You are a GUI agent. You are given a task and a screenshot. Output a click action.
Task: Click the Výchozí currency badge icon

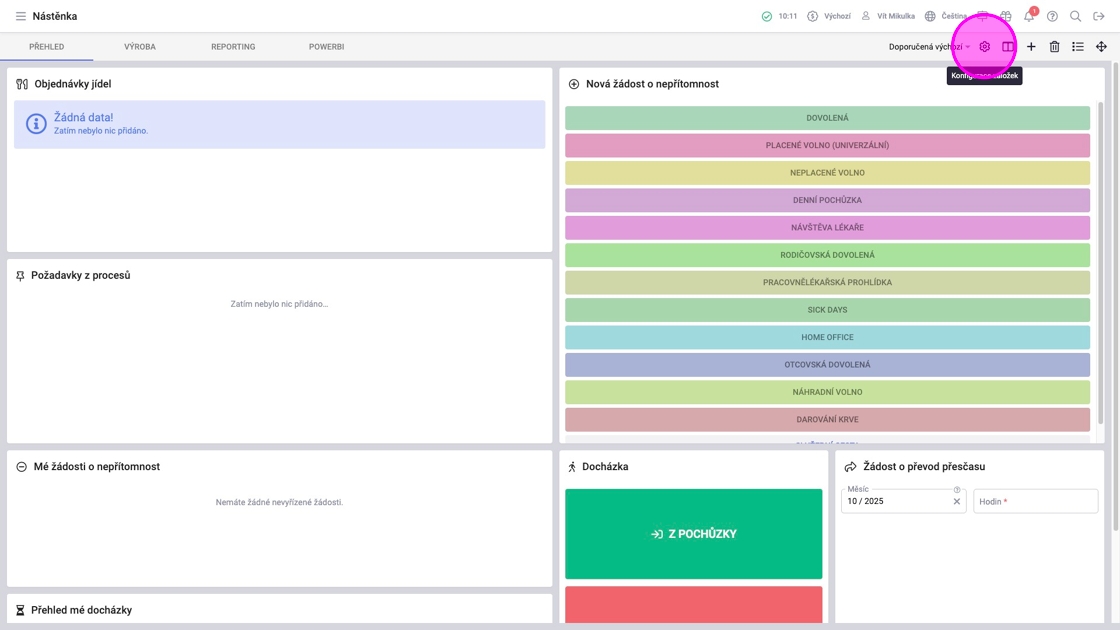click(812, 16)
